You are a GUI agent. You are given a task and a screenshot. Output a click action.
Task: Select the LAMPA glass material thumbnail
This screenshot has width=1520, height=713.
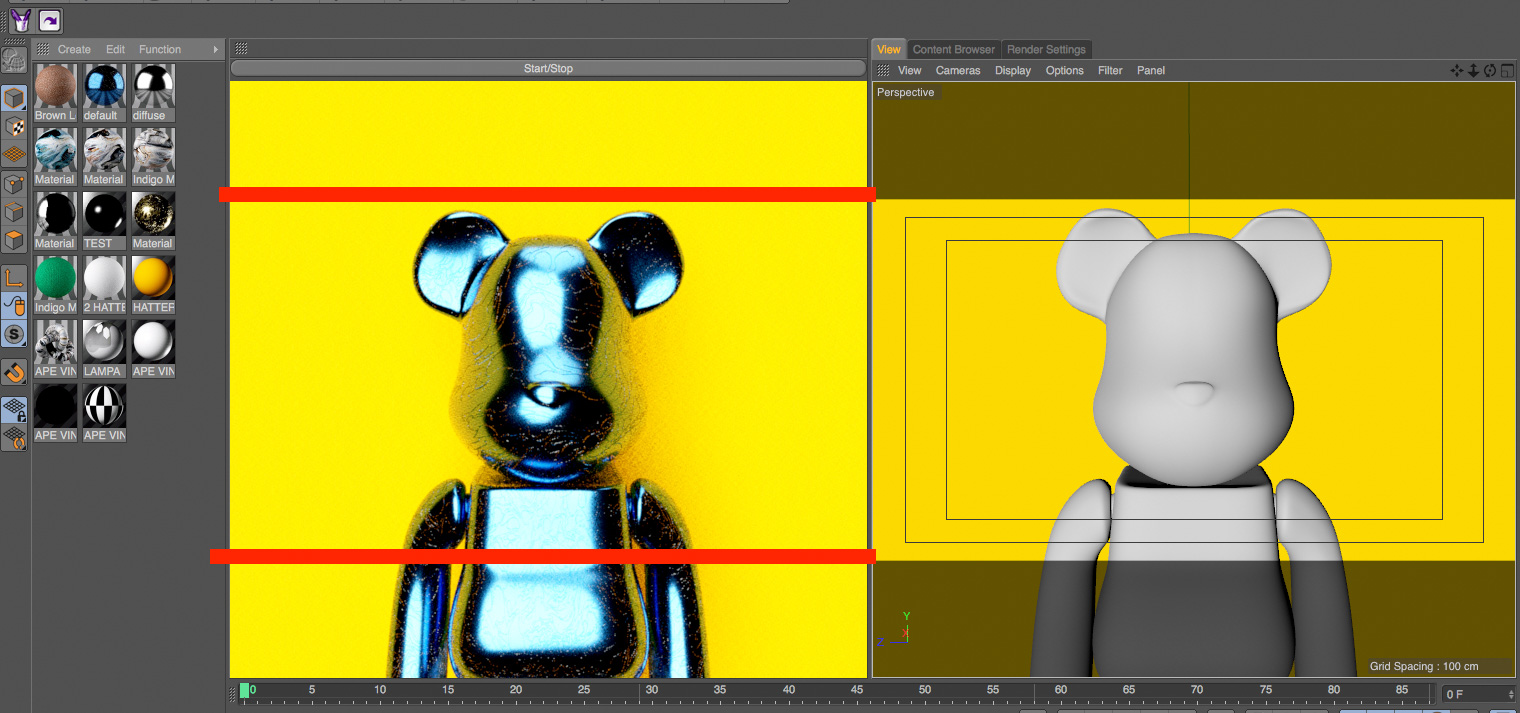(x=104, y=342)
